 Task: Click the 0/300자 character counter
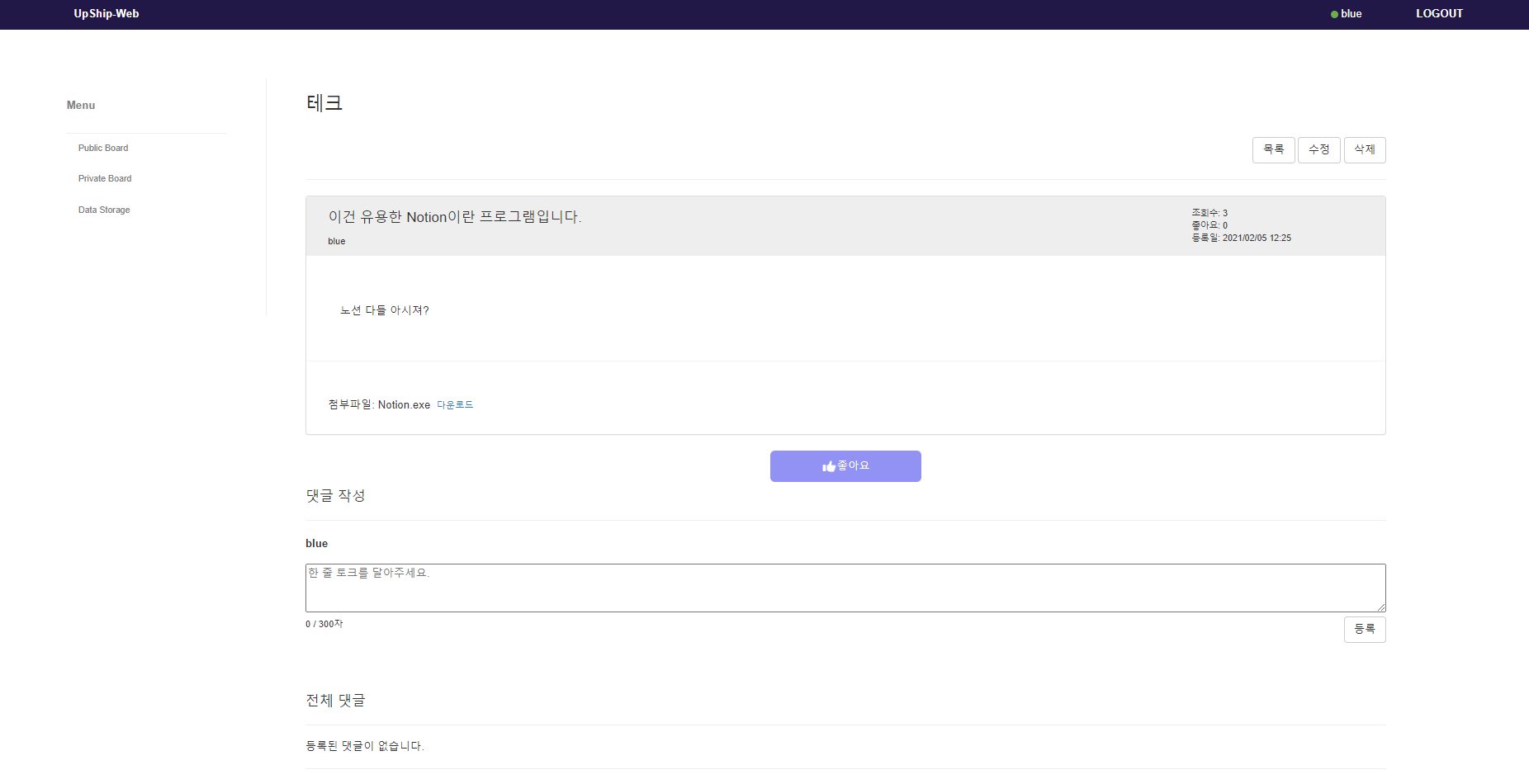(x=324, y=624)
